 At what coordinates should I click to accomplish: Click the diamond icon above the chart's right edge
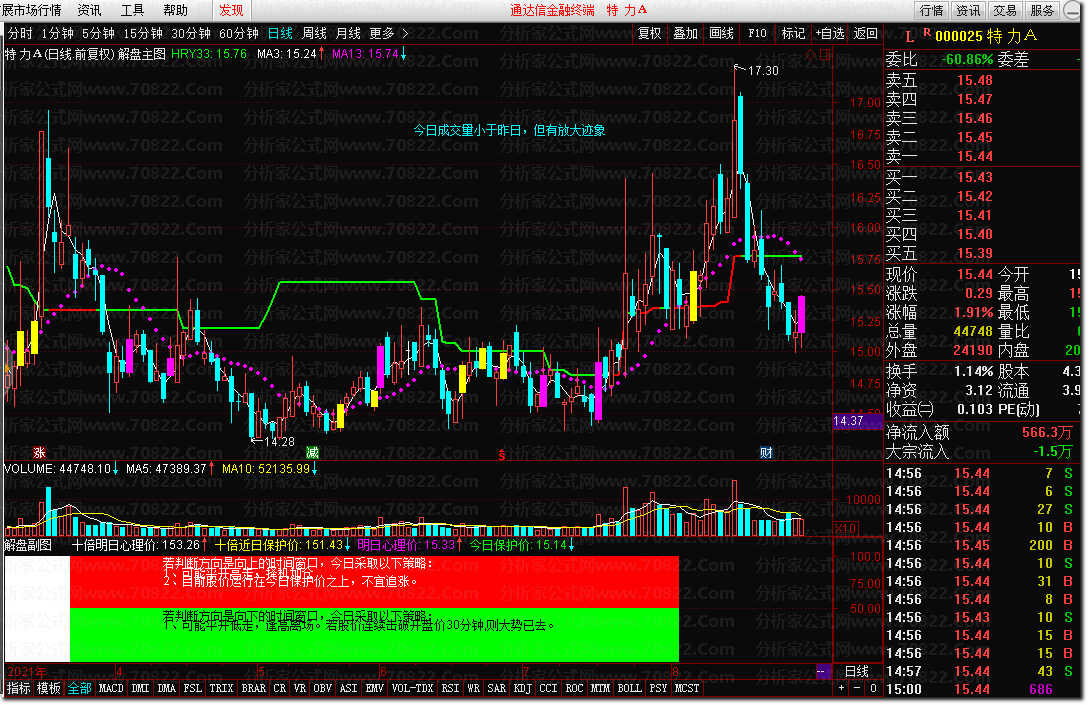pyautogui.click(x=811, y=54)
